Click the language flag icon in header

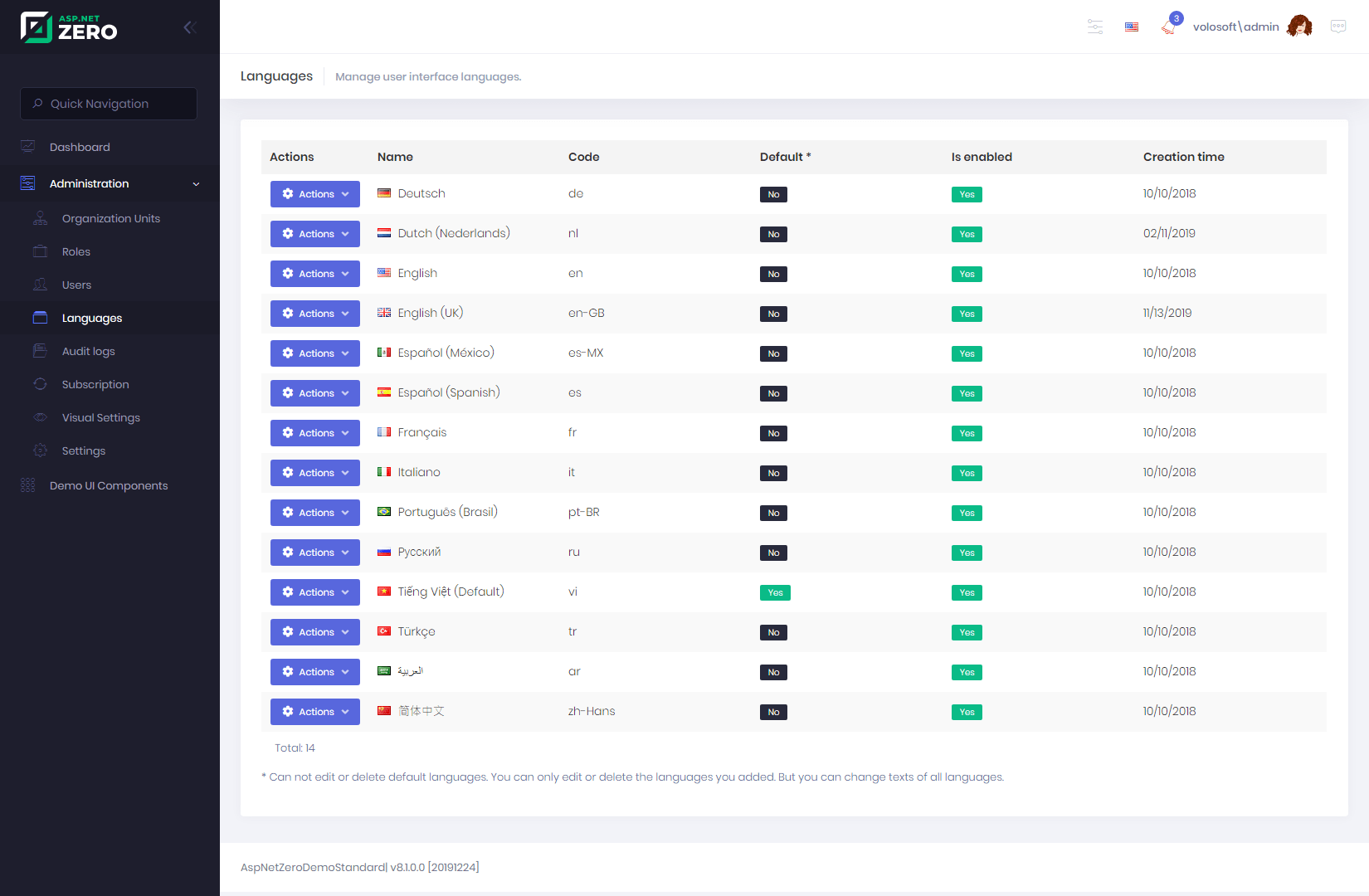click(1132, 27)
